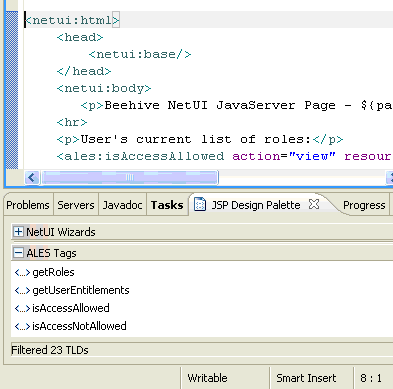The height and width of the screenshot is (389, 393).
Task: Click the Filtered 23 TLDs status
Action: click(50, 350)
